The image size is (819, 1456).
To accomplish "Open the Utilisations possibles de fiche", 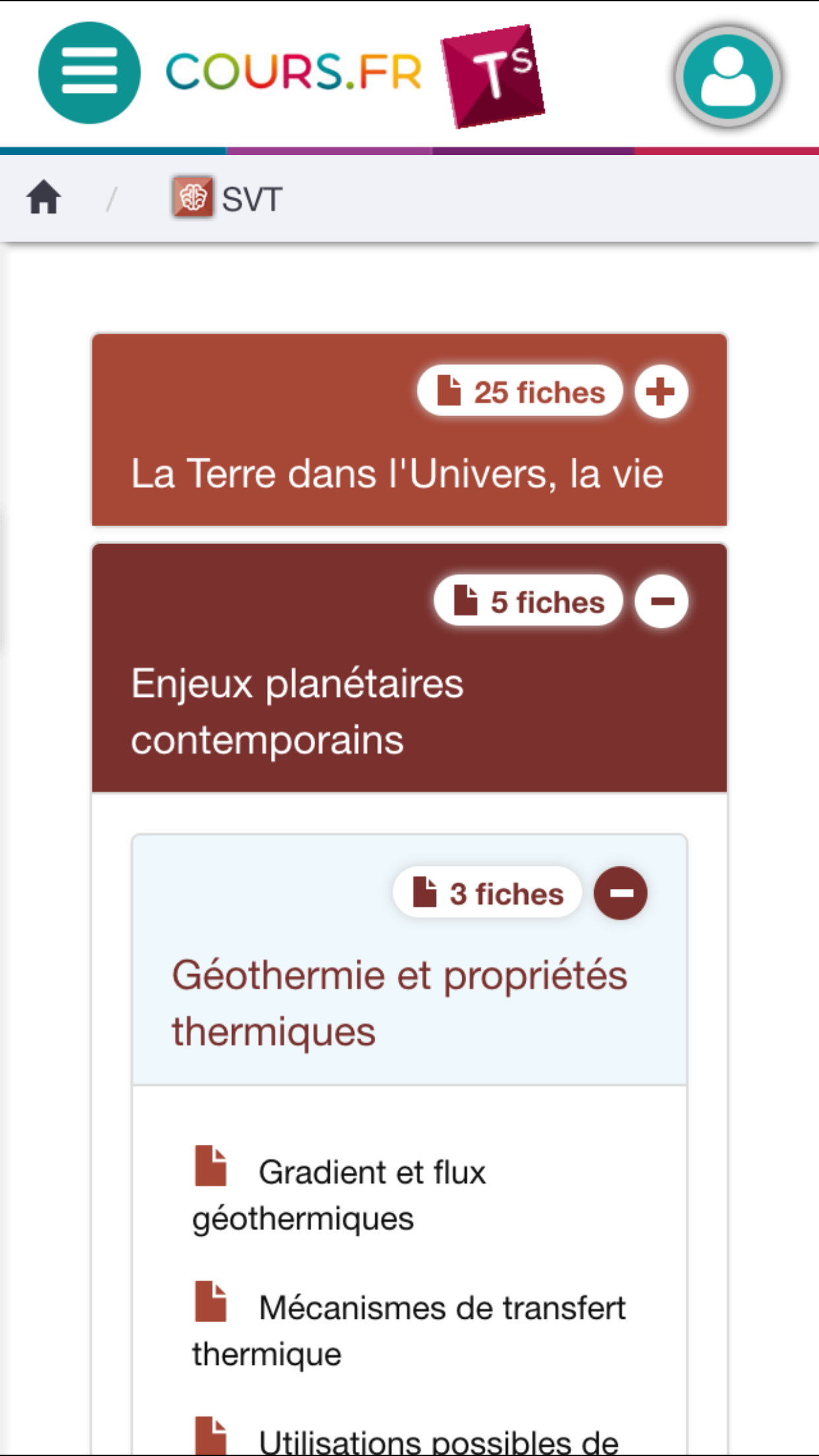I will [x=438, y=1441].
